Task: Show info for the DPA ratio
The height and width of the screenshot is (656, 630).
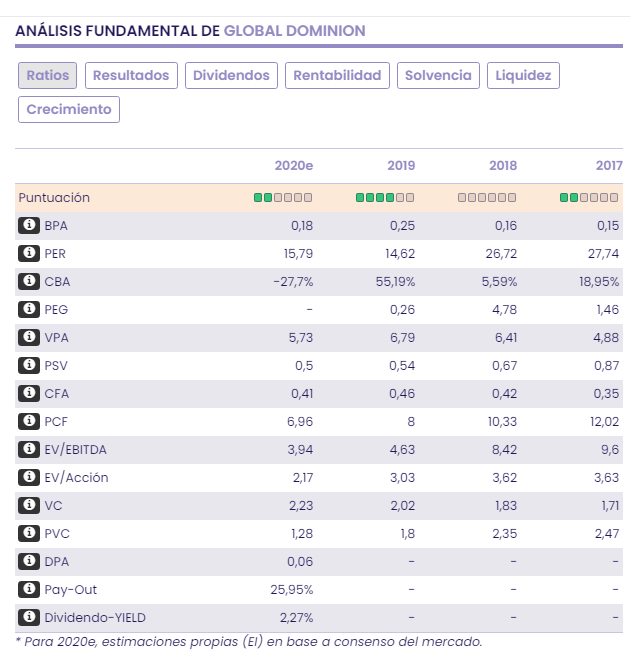Action: (28, 562)
